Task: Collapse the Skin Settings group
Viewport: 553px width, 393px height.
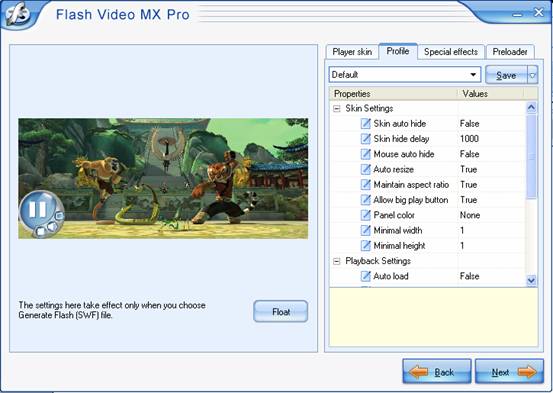Action: coord(337,109)
